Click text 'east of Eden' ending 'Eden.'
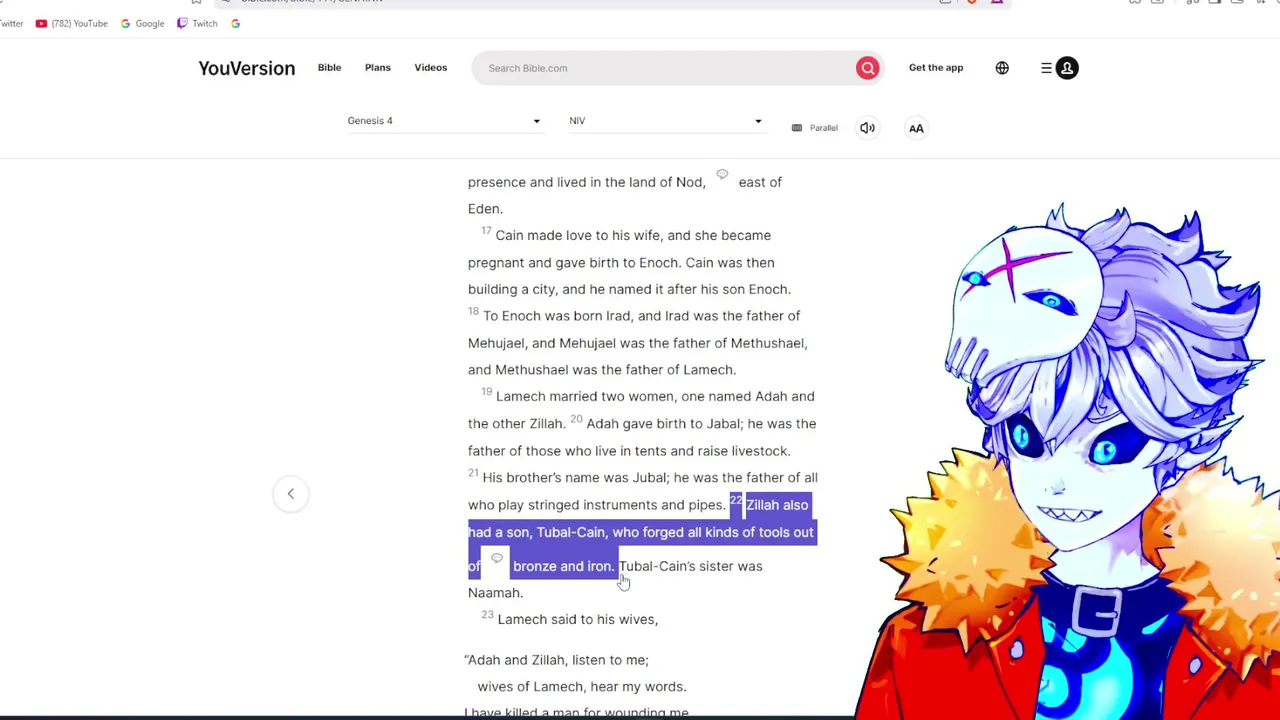The image size is (1280, 720). pyautogui.click(x=485, y=209)
